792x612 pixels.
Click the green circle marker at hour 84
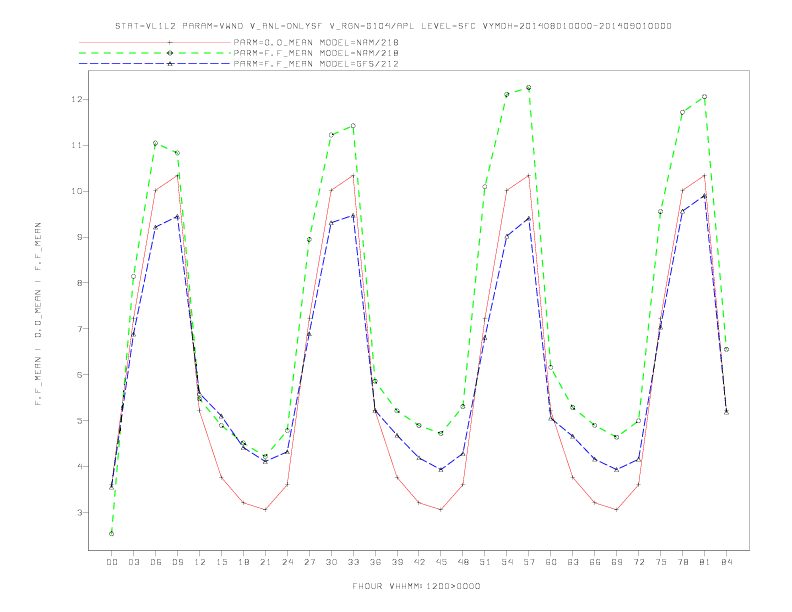tap(727, 349)
